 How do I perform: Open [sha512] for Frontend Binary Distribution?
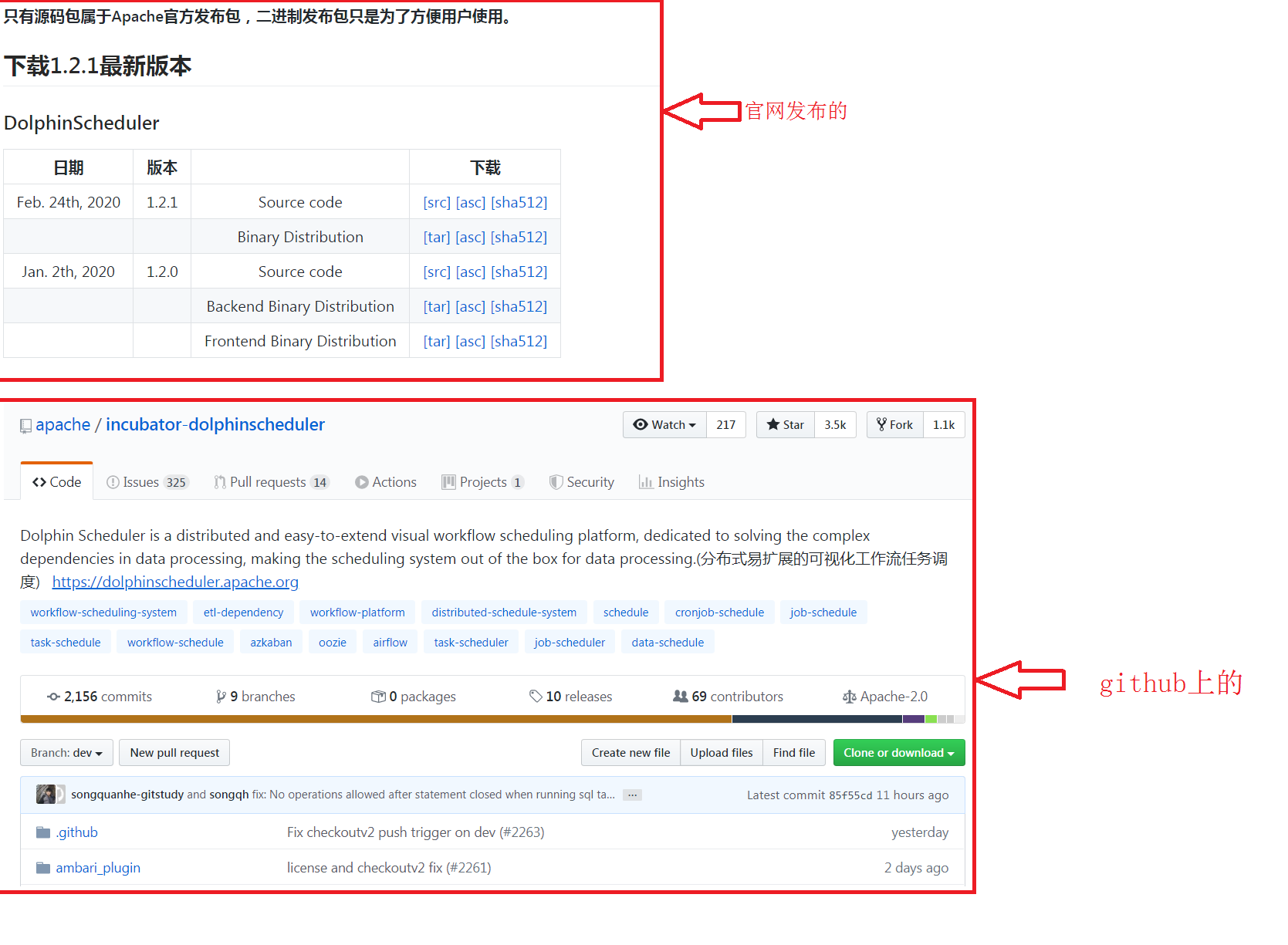tap(519, 341)
